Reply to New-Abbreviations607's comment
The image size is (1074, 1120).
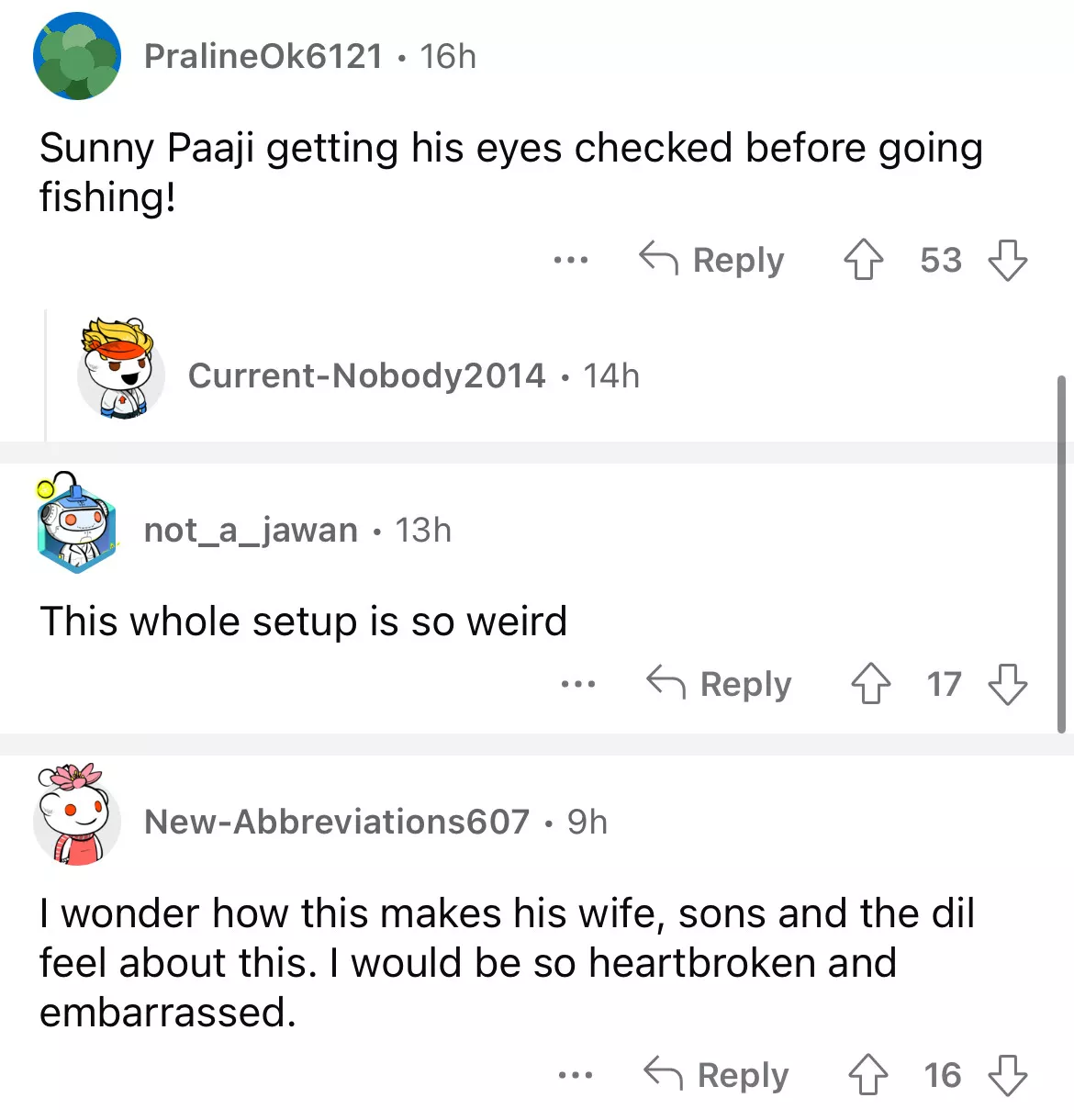pos(716,1075)
